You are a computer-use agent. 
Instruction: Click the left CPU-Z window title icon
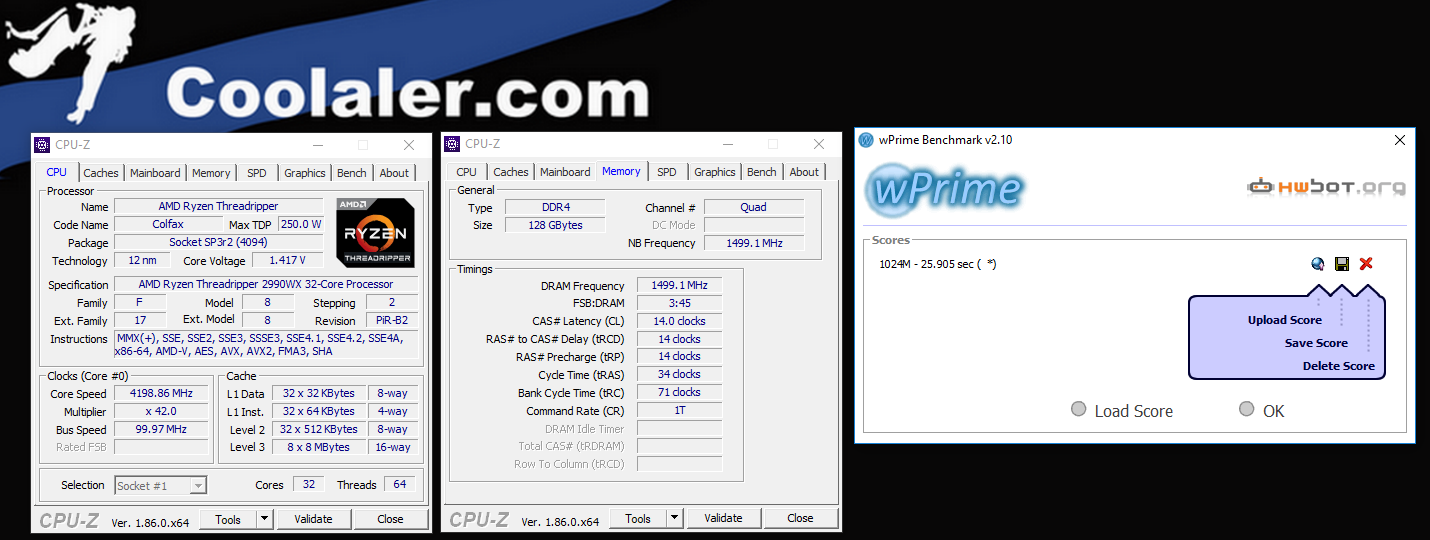[x=42, y=145]
